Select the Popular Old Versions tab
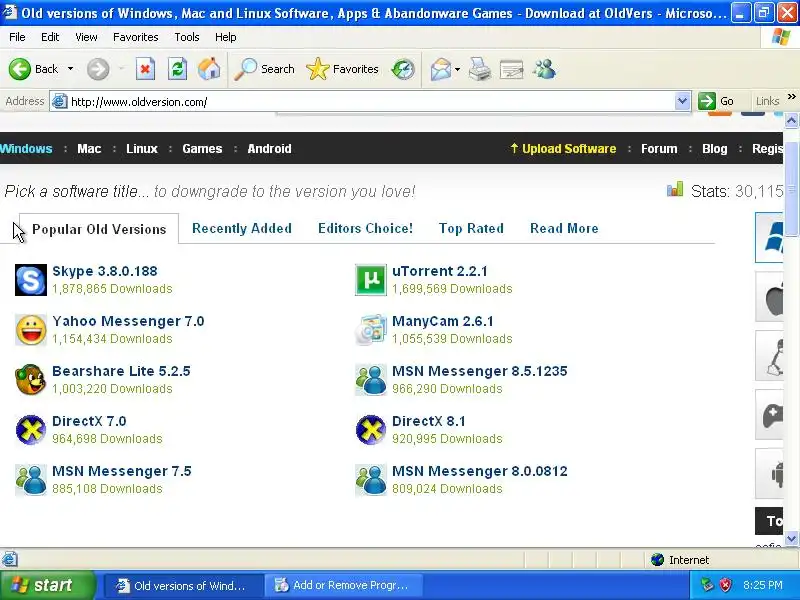Image resolution: width=800 pixels, height=600 pixels. pos(99,229)
